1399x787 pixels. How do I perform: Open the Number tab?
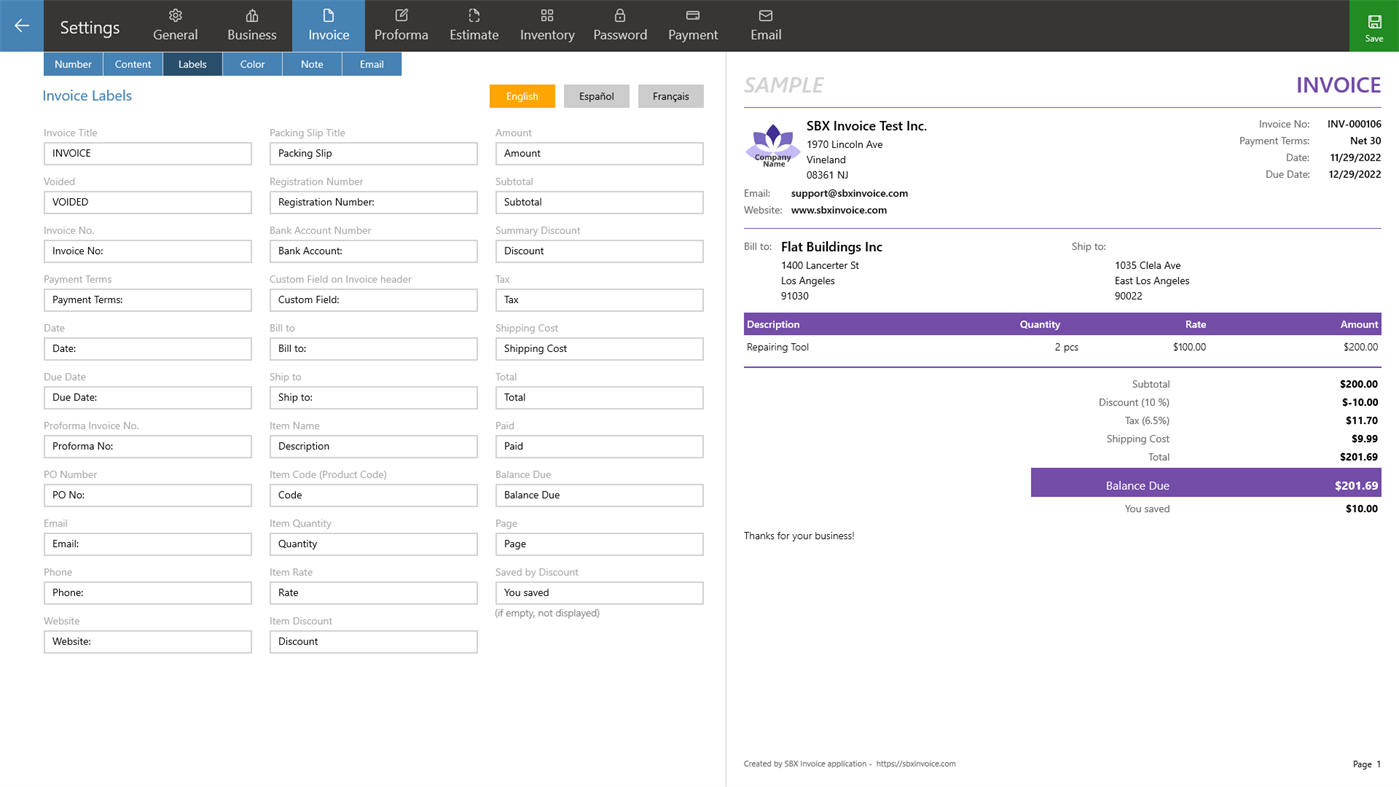[x=73, y=63]
